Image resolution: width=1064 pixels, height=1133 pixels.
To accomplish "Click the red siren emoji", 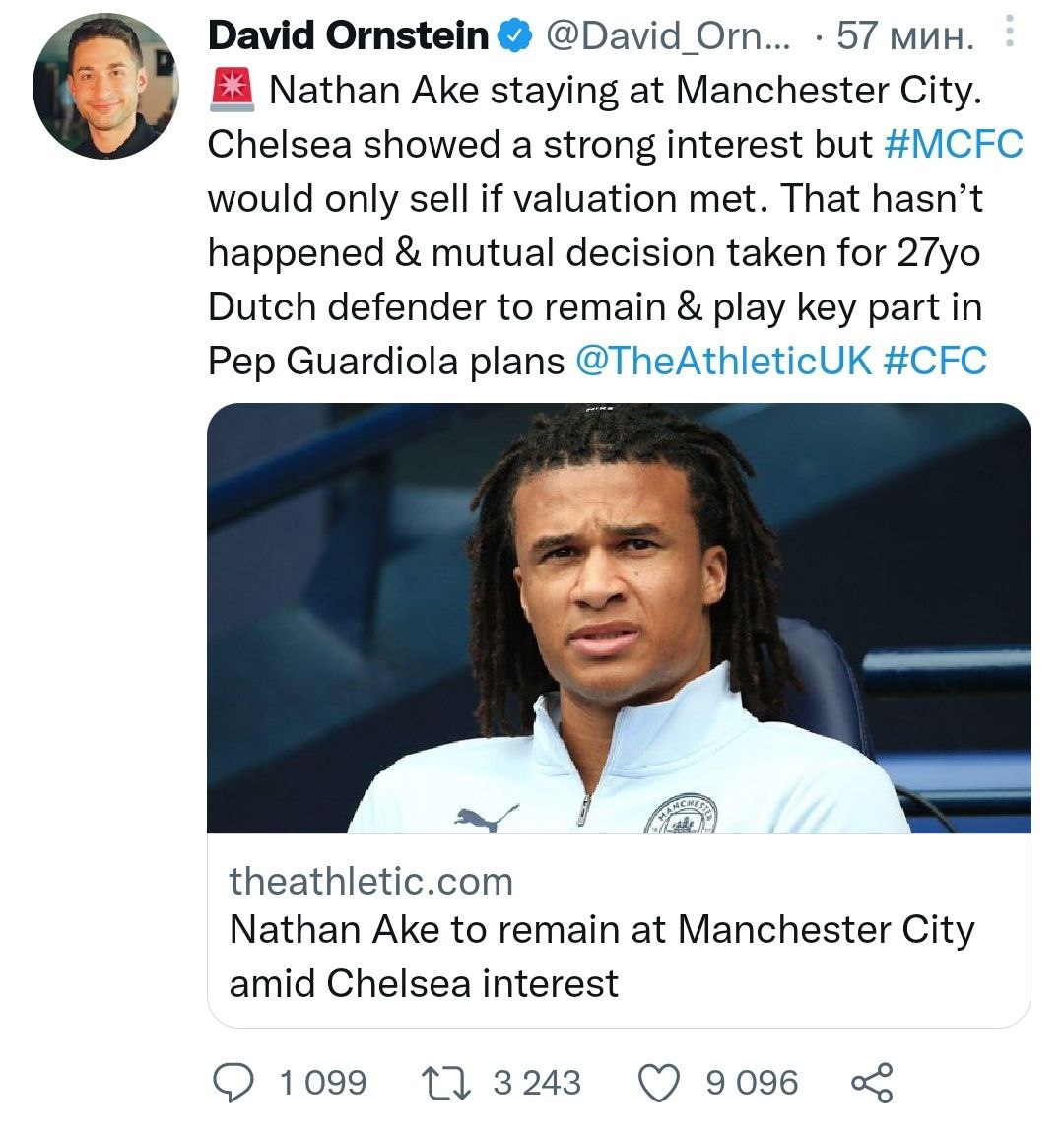I will tap(232, 91).
